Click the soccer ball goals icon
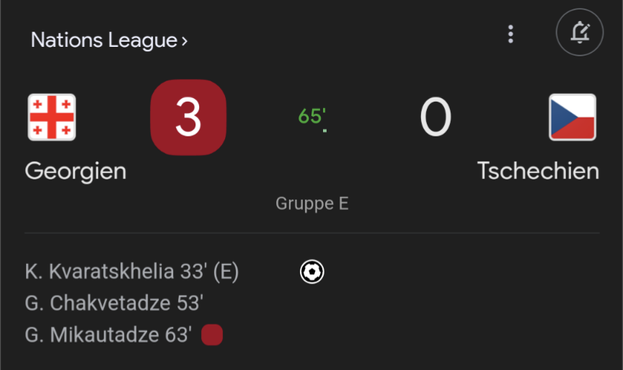This screenshot has width=623, height=370. 312,272
